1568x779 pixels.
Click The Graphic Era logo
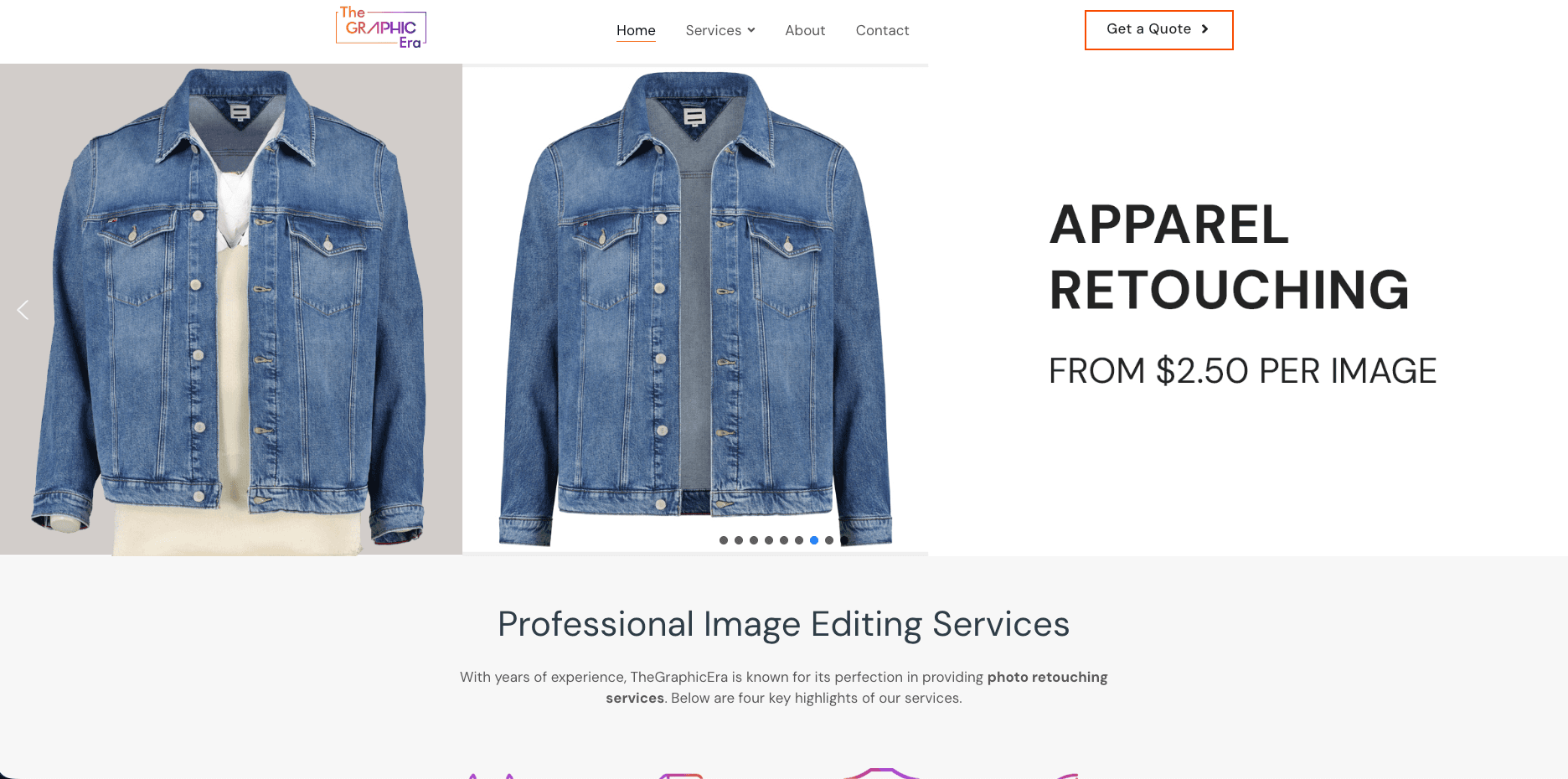point(381,28)
